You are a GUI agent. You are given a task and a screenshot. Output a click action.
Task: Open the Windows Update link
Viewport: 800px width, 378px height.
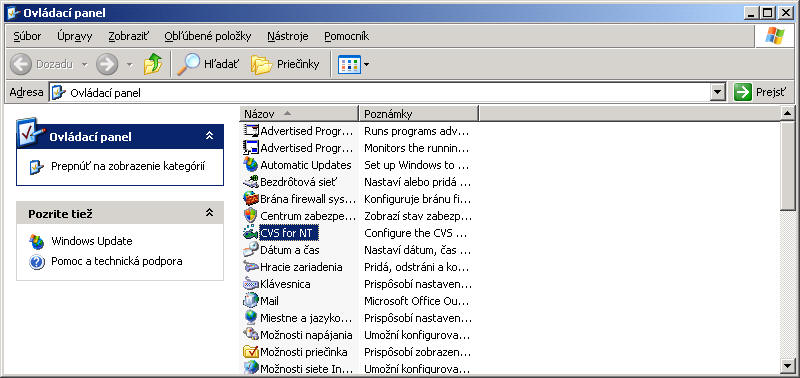[92, 241]
